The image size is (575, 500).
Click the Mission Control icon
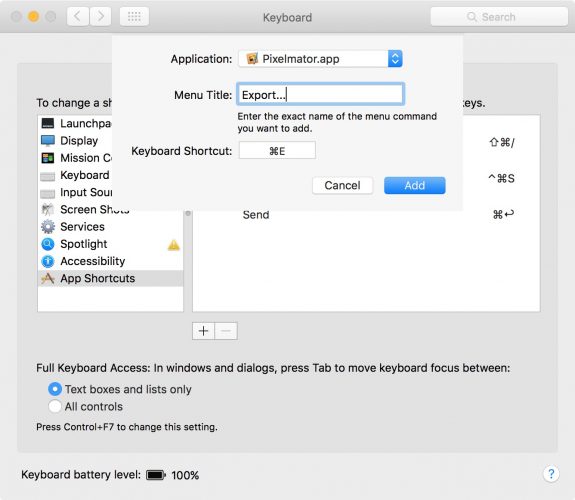coord(48,158)
